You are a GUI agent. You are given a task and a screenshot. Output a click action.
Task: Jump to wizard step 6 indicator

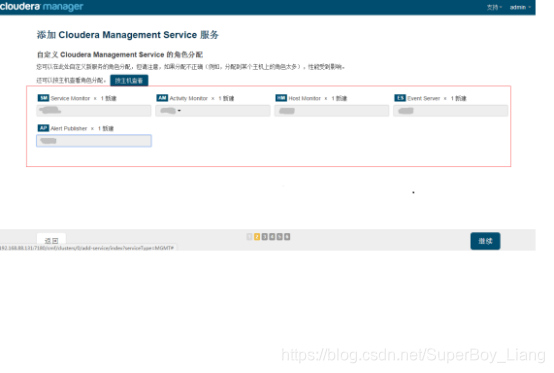tap(287, 237)
